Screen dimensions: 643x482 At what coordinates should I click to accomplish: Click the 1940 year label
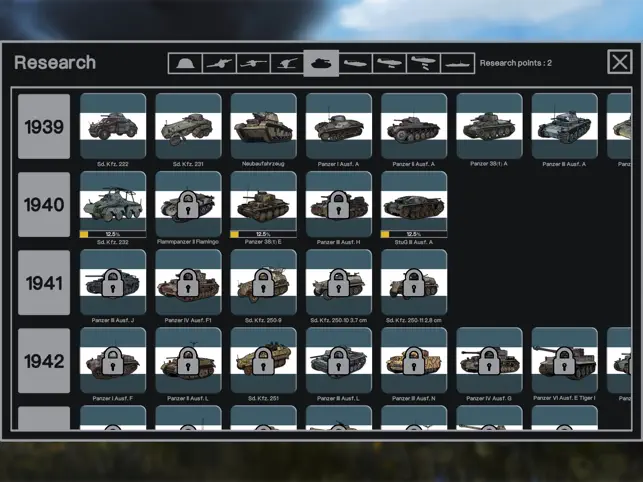(44, 204)
